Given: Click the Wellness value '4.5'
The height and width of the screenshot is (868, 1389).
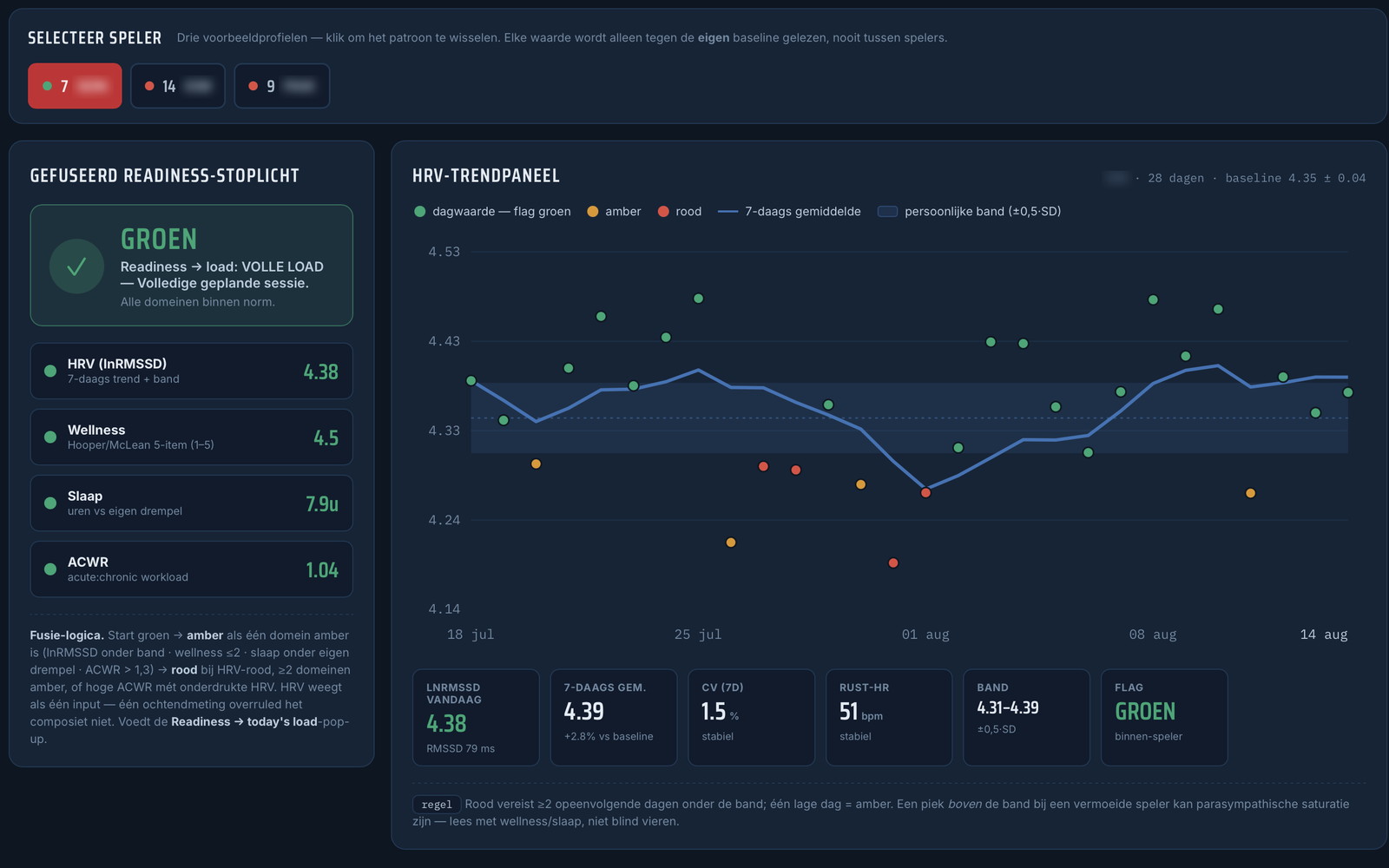Looking at the screenshot, I should click(326, 437).
